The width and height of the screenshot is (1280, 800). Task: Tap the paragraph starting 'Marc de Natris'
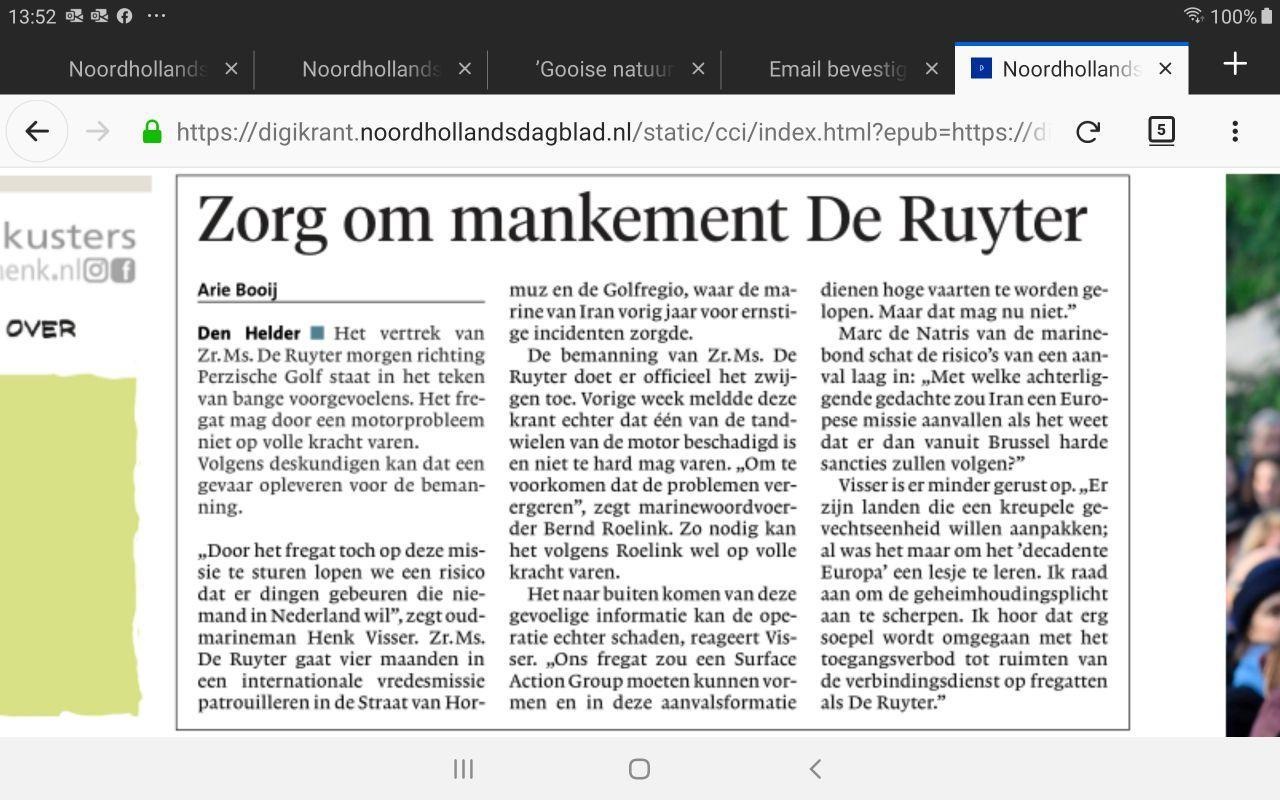[x=964, y=398]
